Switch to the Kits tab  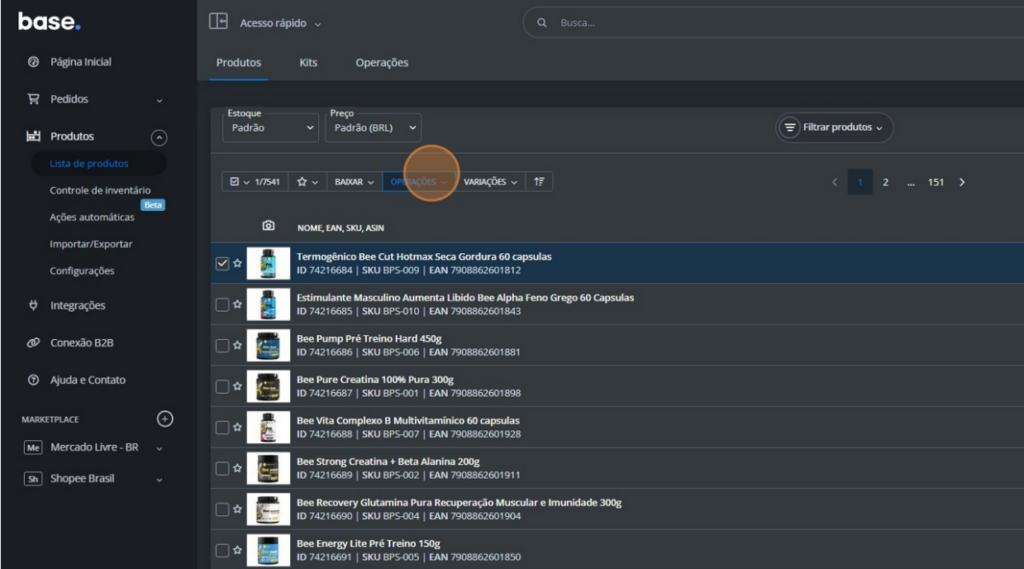tap(308, 63)
